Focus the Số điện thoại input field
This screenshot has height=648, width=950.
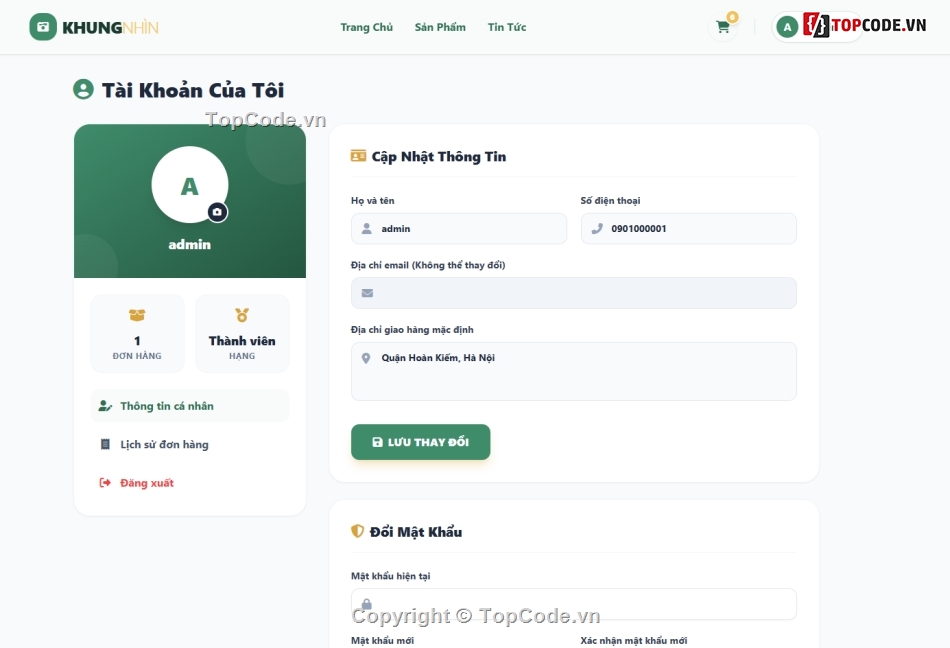coord(688,228)
